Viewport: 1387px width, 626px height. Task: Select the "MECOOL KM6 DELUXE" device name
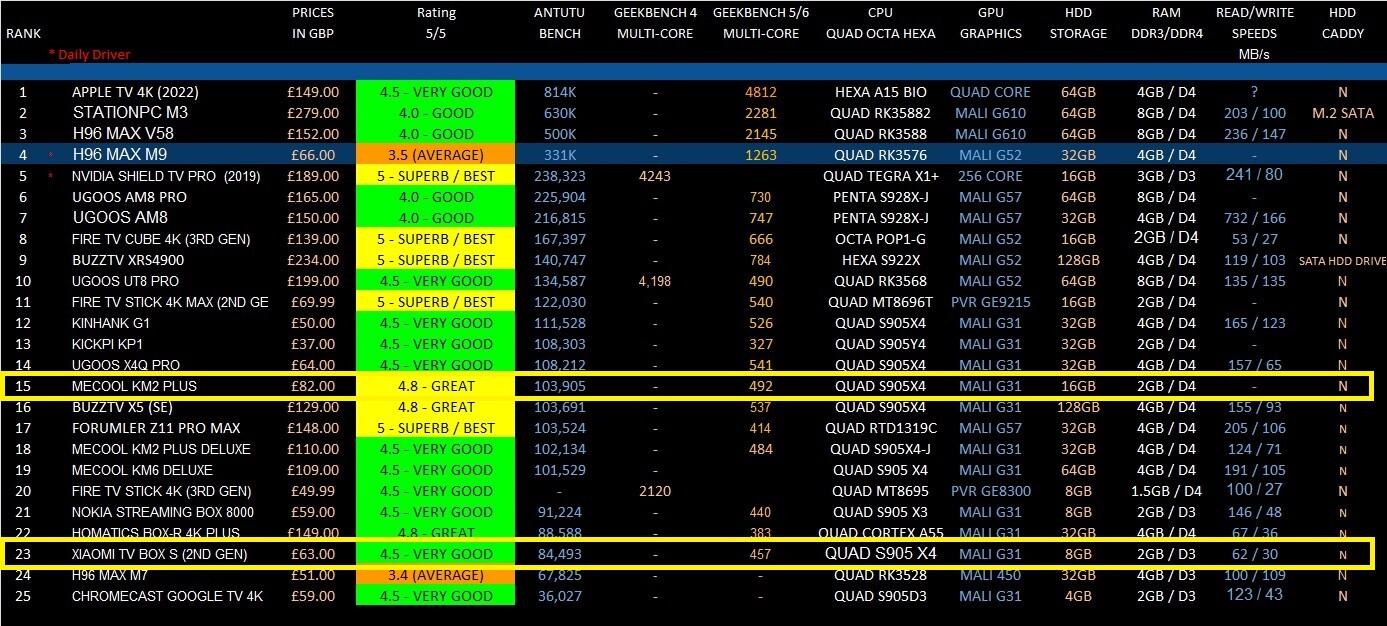pos(142,470)
